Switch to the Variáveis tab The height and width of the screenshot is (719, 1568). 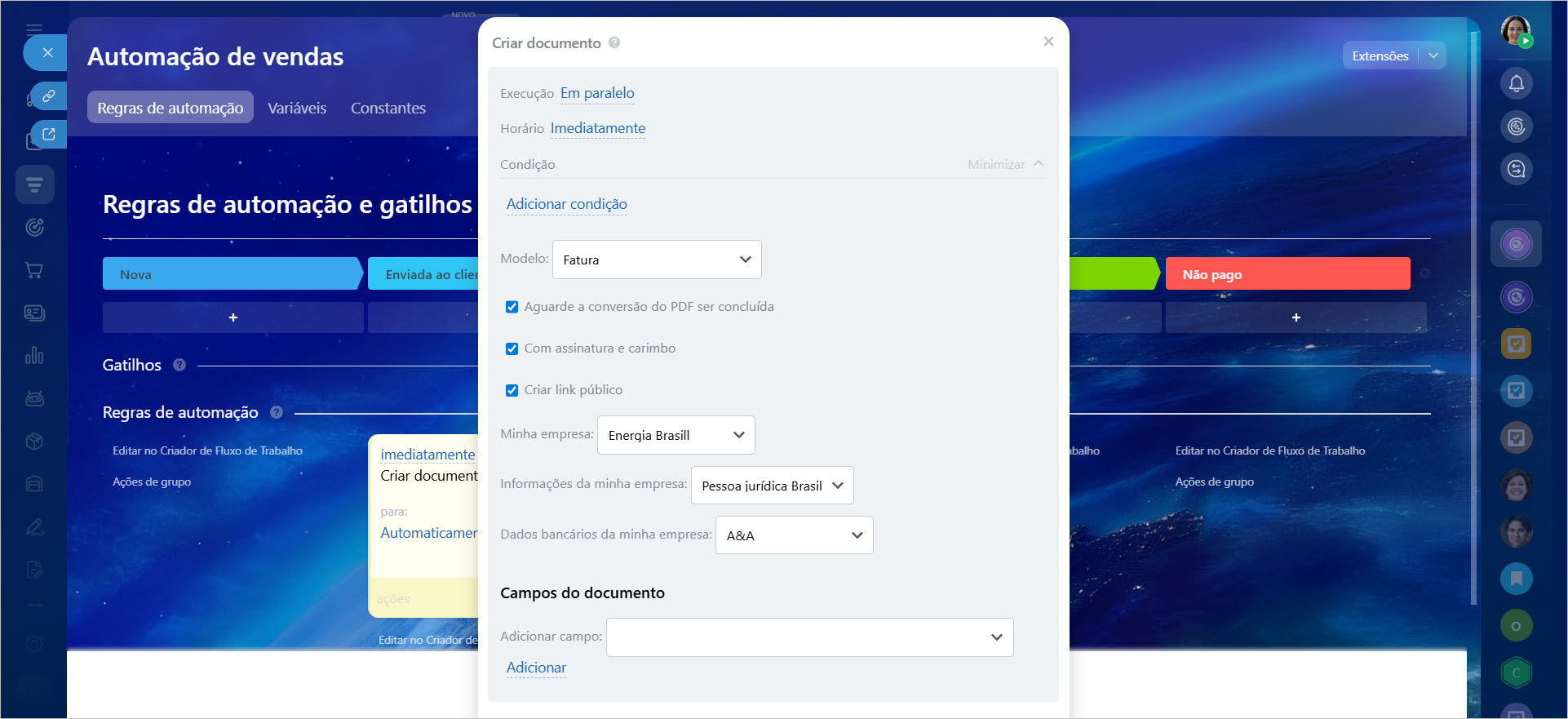point(297,108)
